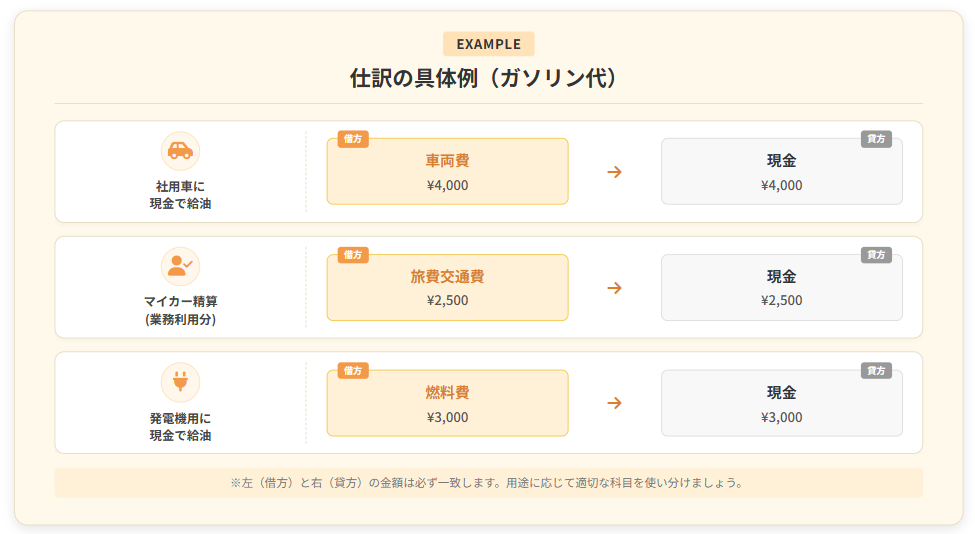This screenshot has height=534, width=975.
Task: Click the car icon for 社用車 row
Action: pyautogui.click(x=180, y=151)
